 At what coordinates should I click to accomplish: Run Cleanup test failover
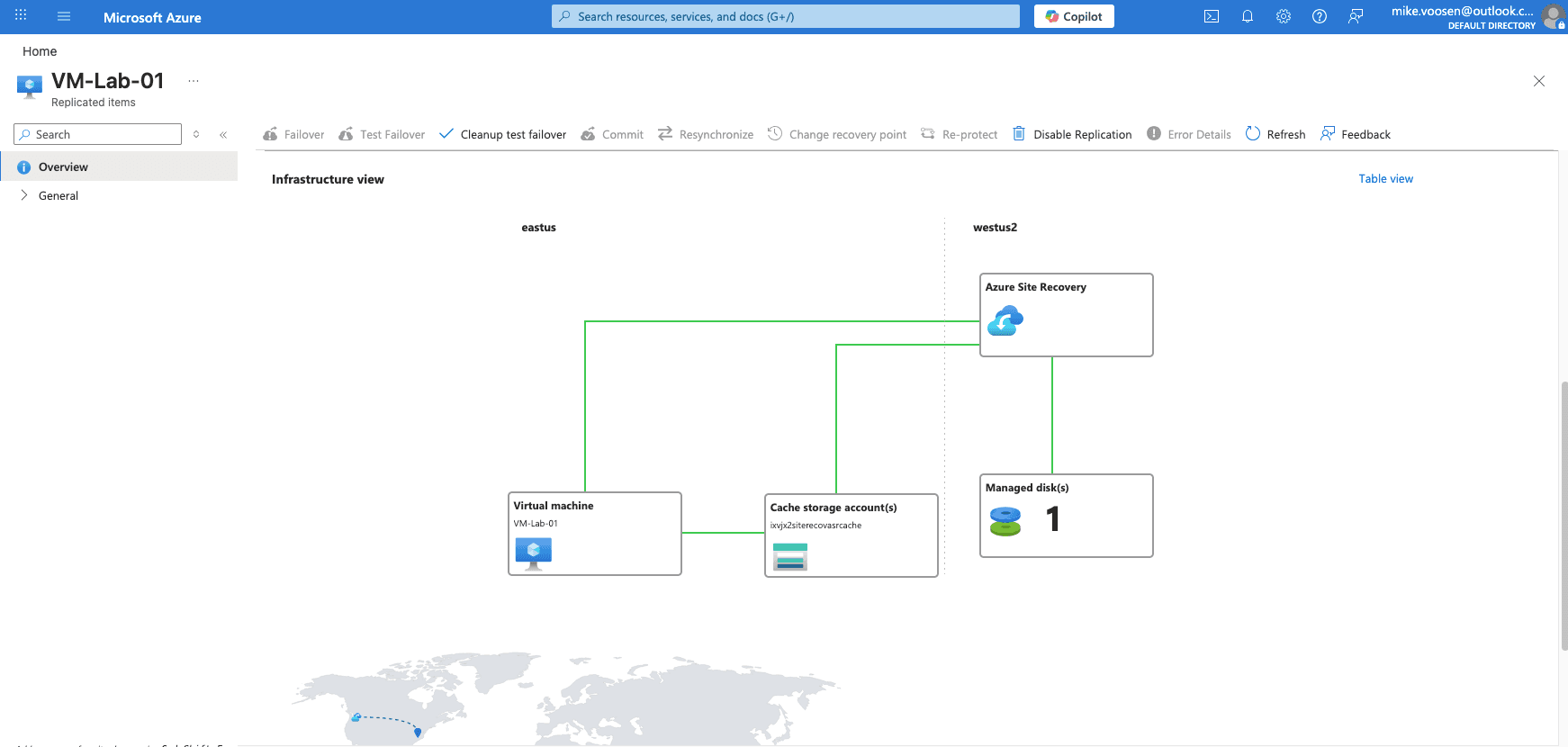[502, 134]
